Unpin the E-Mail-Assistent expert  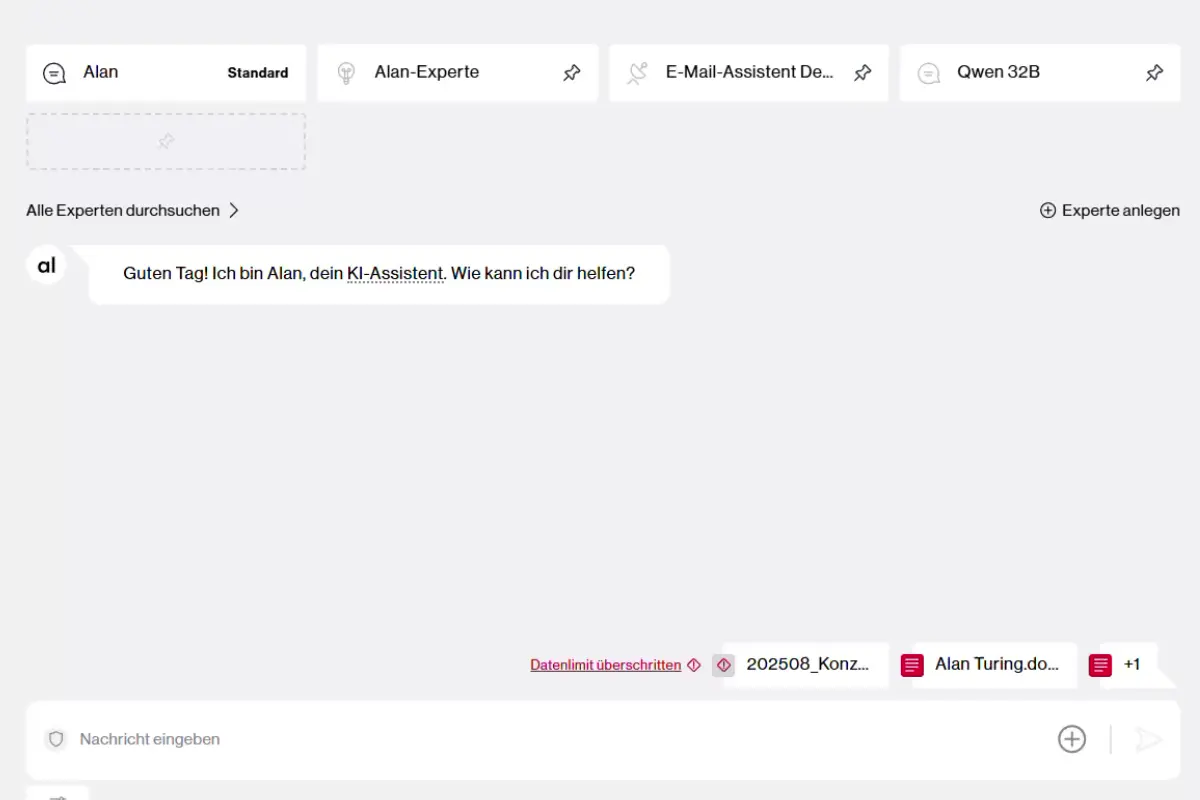[862, 73]
